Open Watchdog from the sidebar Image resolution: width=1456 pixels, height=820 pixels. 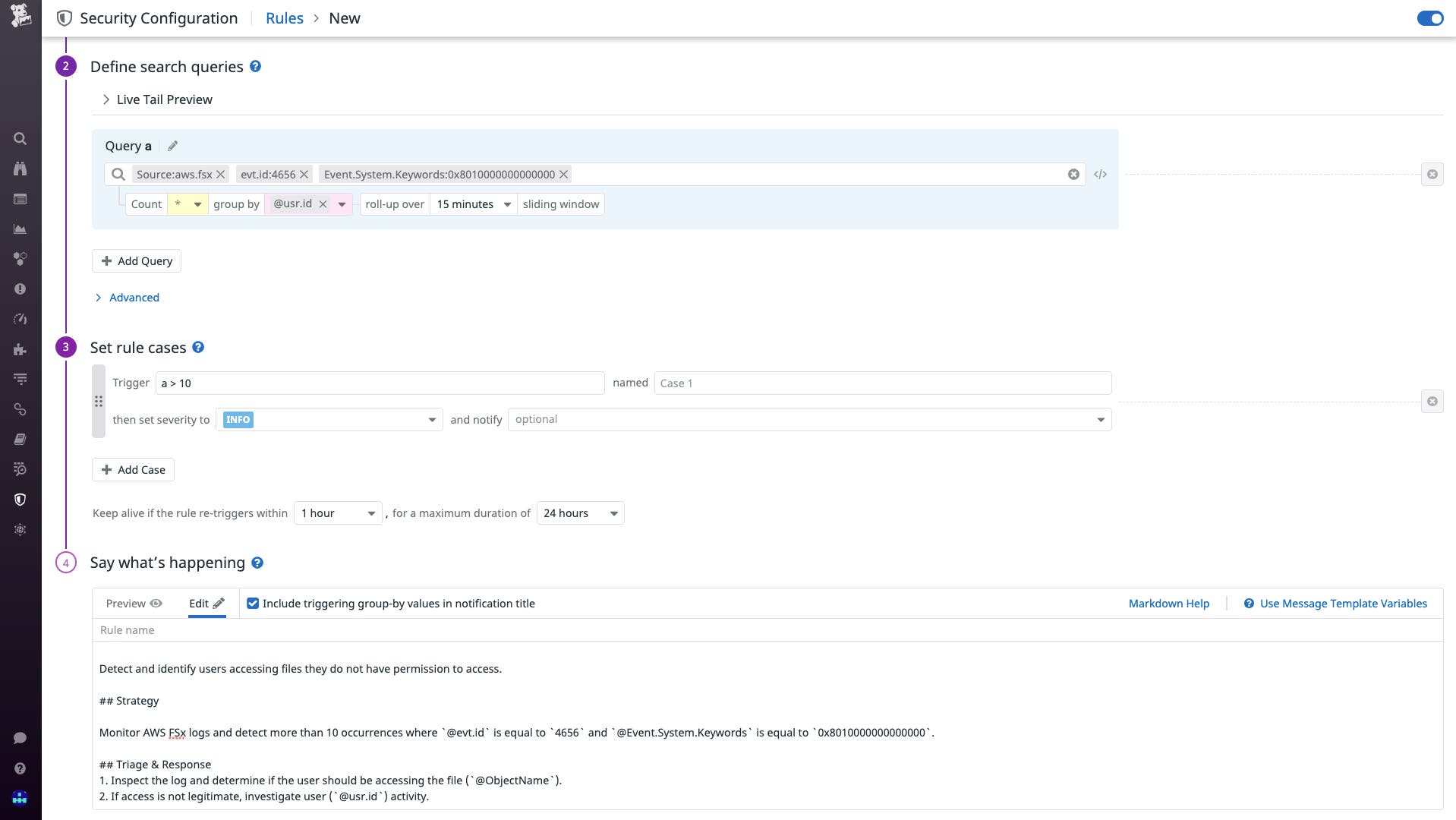[20, 169]
